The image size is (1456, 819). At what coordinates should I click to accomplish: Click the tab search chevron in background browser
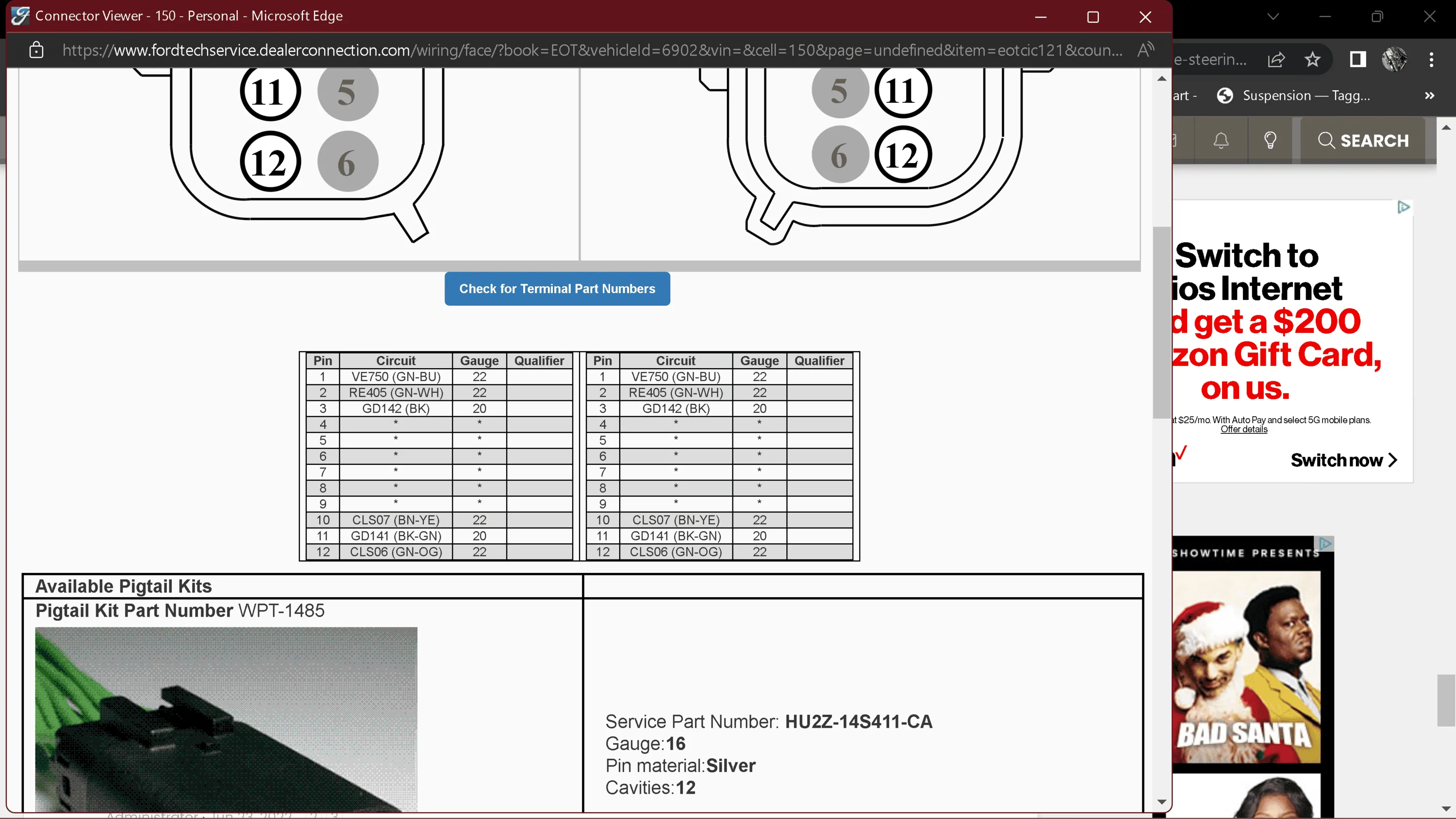click(1273, 16)
